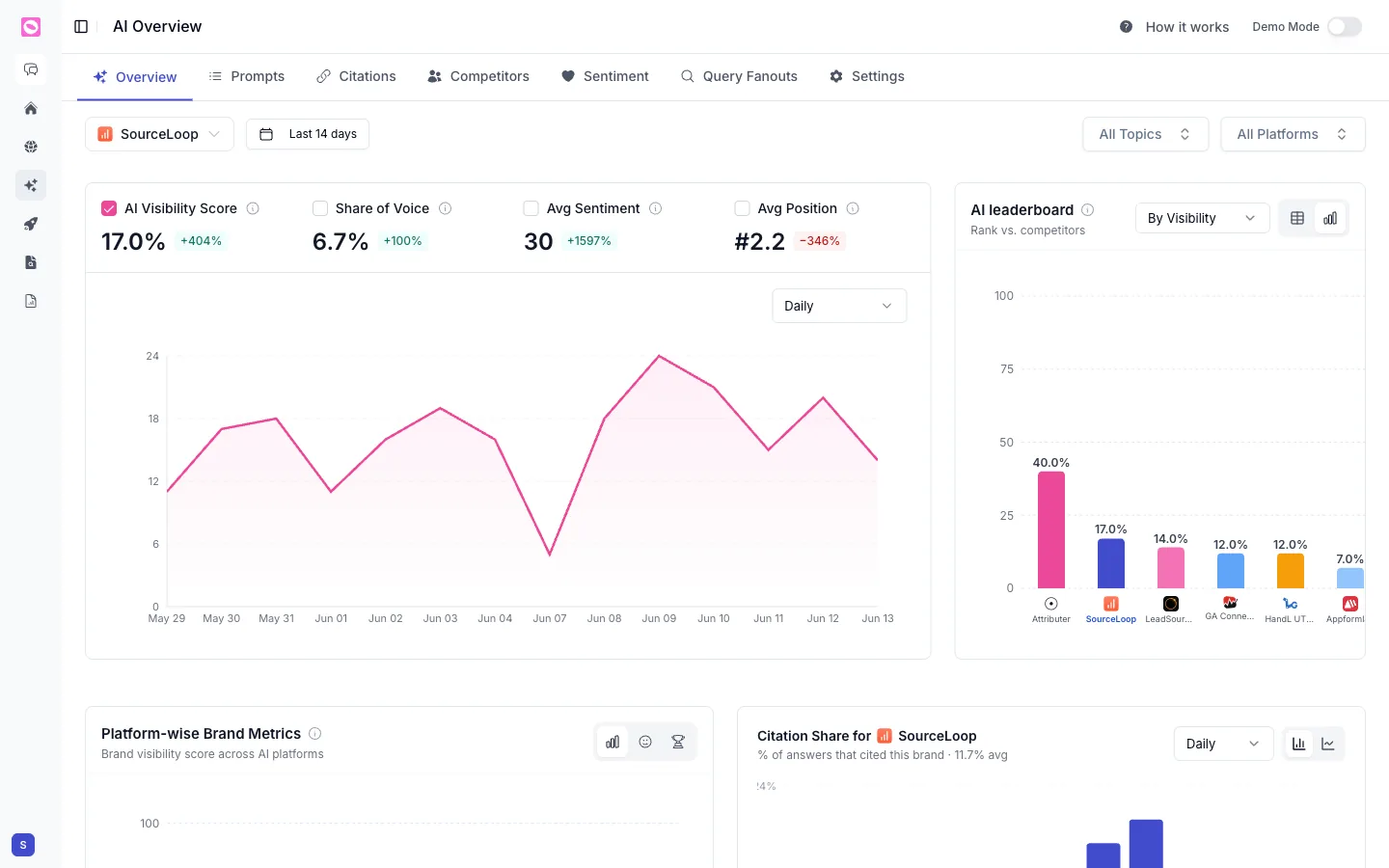Select the AI sparkle sidebar icon

pos(31,185)
